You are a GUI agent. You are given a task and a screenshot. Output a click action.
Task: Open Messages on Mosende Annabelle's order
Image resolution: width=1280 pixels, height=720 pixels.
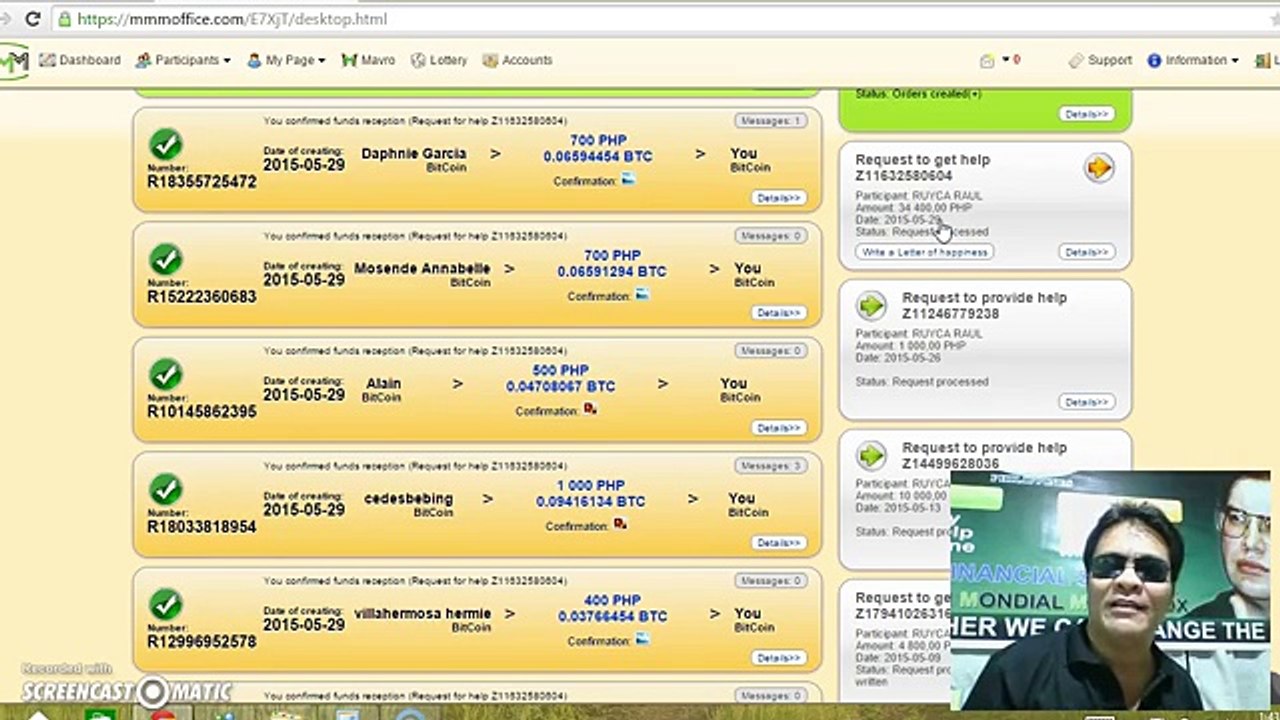click(x=770, y=236)
